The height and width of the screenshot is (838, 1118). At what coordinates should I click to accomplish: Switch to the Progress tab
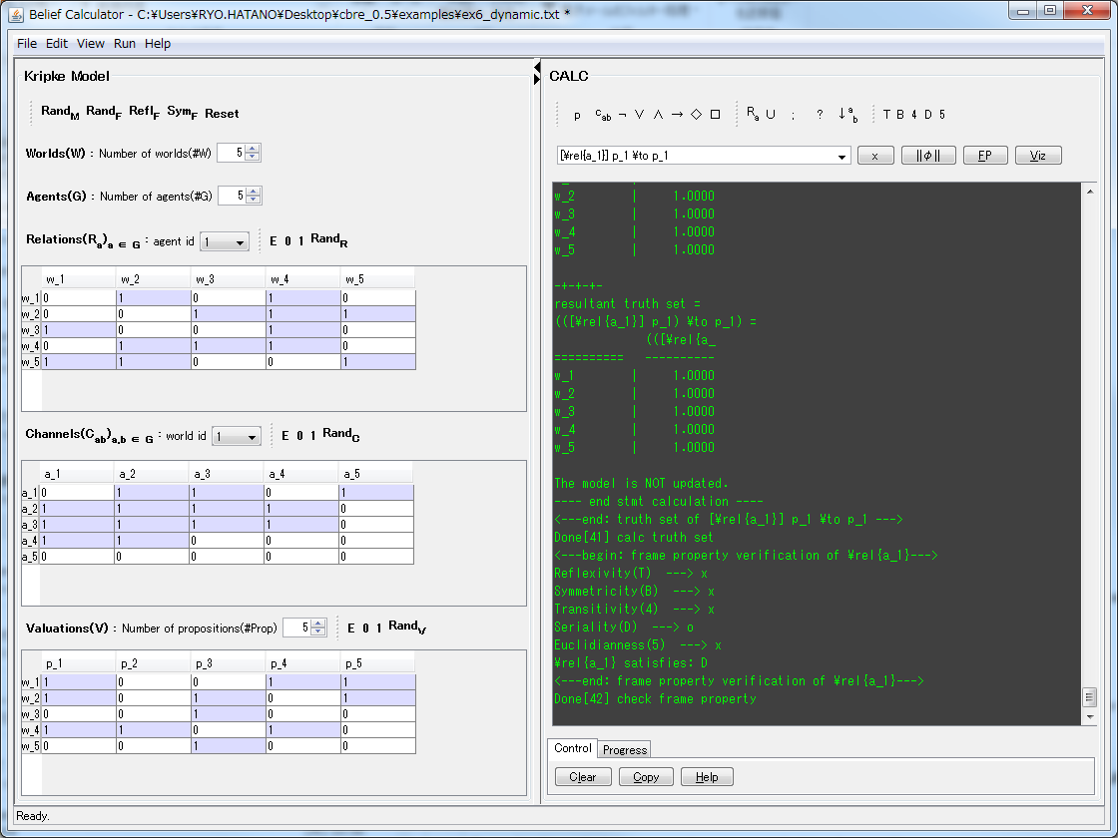pyautogui.click(x=625, y=750)
